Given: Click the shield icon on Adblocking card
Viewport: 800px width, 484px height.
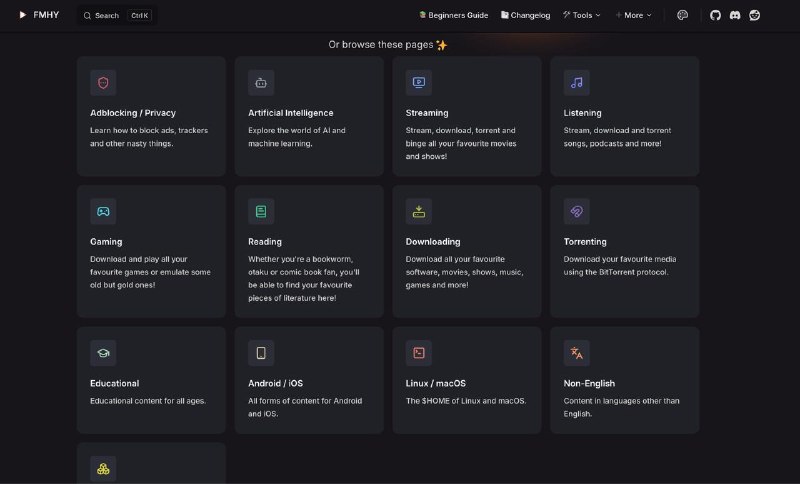Looking at the screenshot, I should (103, 83).
